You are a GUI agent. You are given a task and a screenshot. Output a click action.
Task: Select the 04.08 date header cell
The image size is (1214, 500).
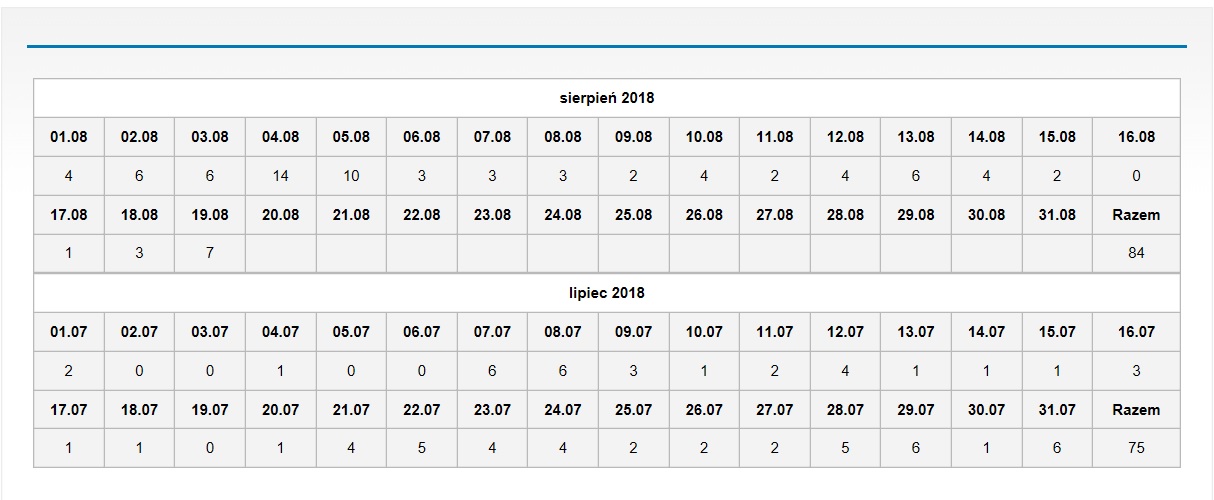coord(280,137)
